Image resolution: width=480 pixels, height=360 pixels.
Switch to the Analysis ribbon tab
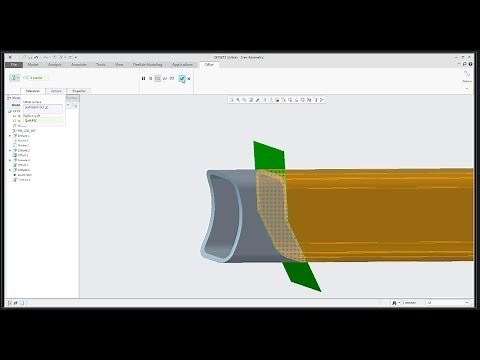55,65
